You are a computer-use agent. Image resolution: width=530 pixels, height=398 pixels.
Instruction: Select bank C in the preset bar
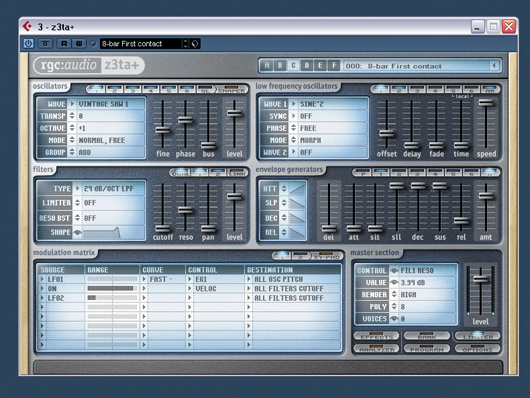293,65
